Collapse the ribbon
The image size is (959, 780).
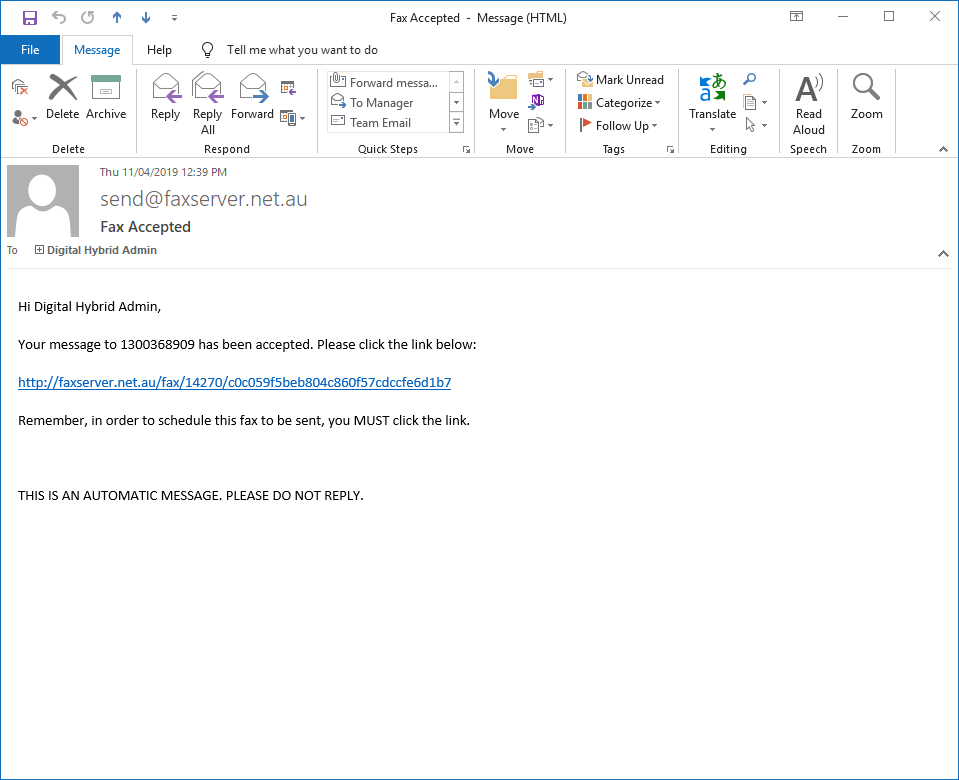coord(943,149)
